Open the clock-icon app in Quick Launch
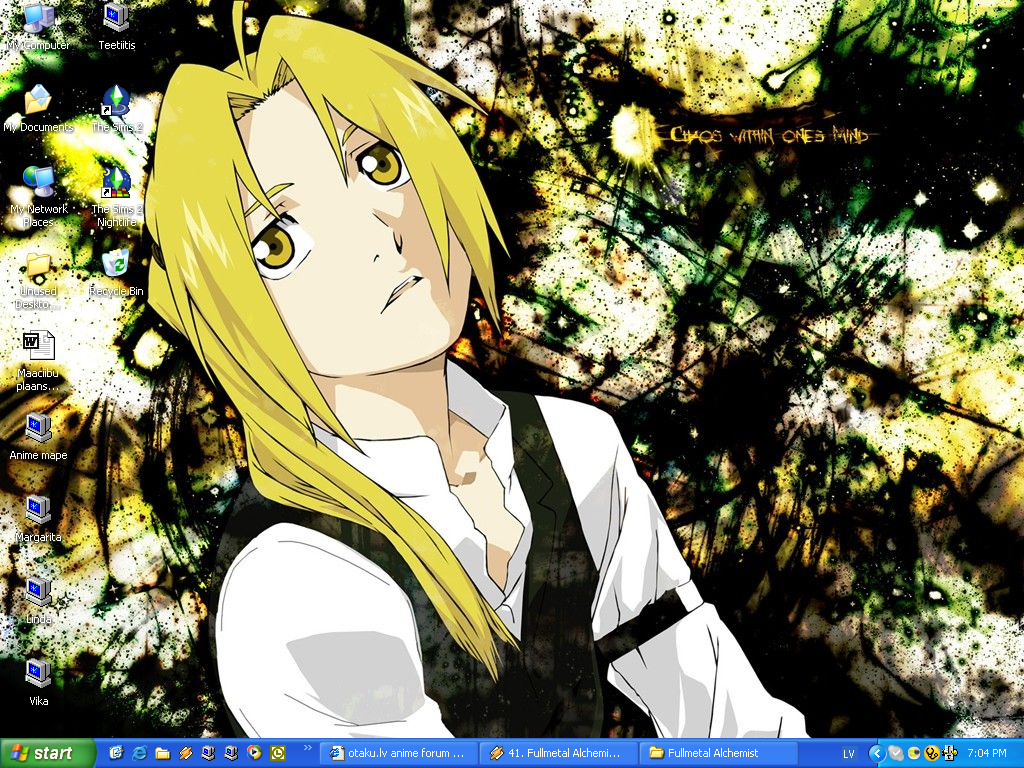 (x=278, y=753)
